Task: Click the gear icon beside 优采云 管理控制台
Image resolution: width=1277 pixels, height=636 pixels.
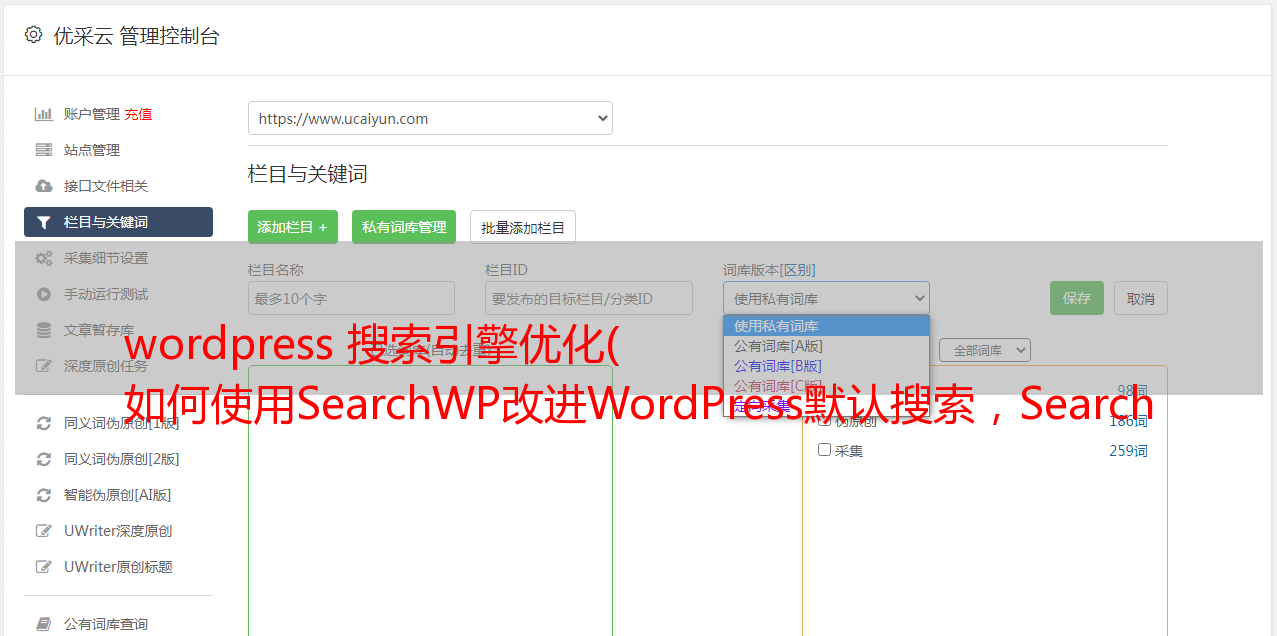Action: click(x=33, y=35)
